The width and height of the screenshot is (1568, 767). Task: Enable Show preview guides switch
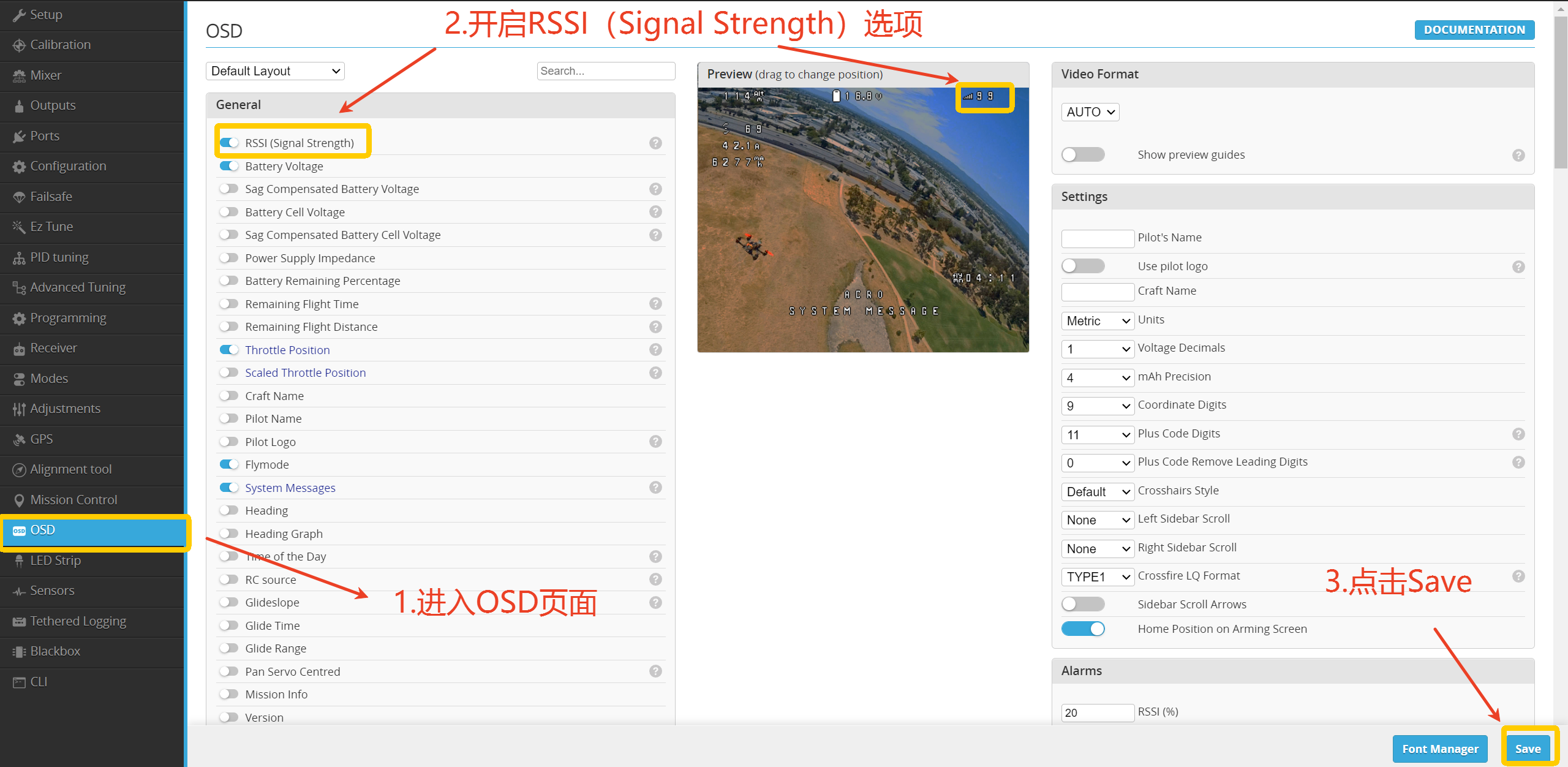click(1083, 155)
